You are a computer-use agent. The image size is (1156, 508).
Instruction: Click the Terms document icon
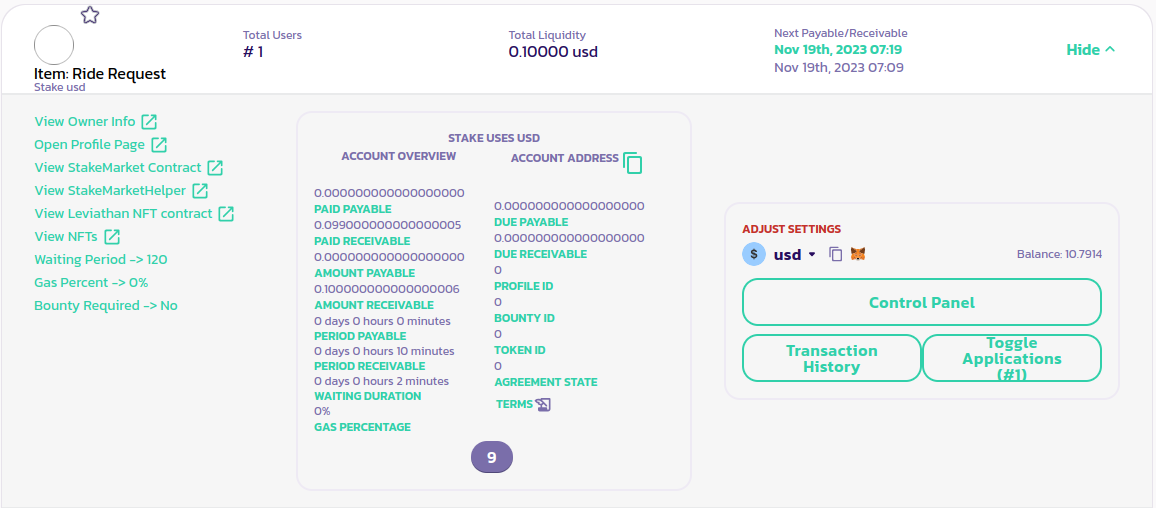point(543,405)
